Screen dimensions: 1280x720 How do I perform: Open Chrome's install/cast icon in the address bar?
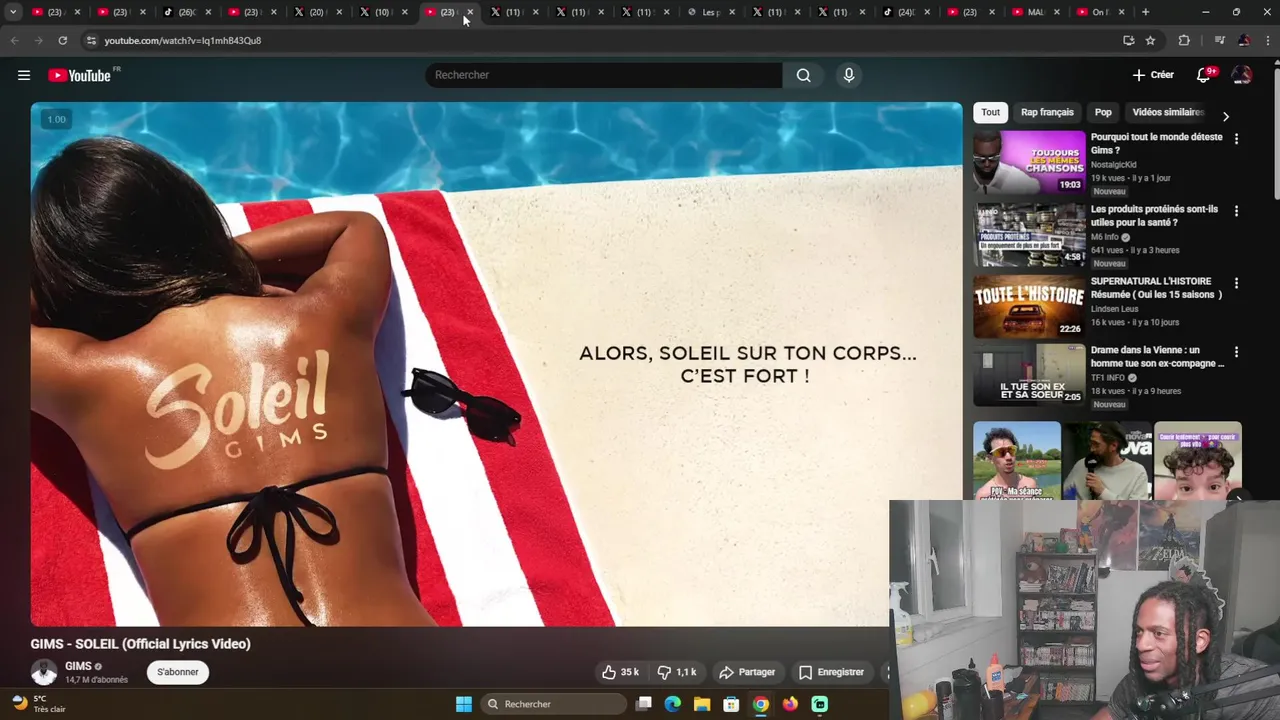[1128, 40]
